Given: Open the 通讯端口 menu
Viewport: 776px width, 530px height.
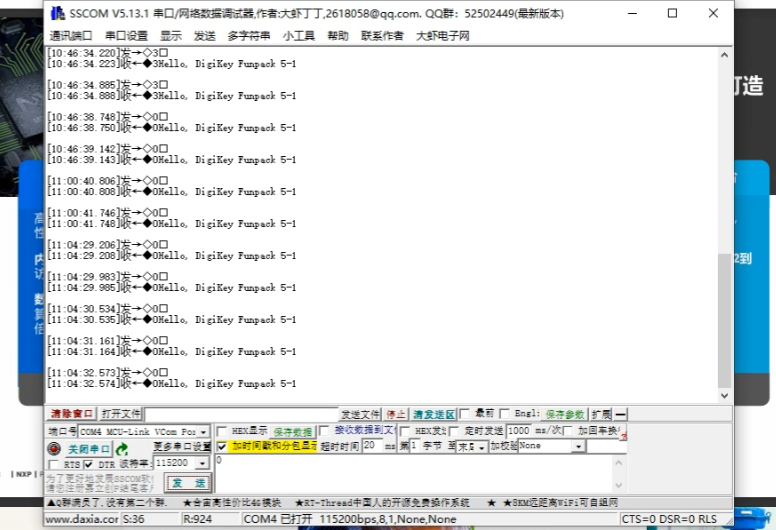Looking at the screenshot, I should (x=71, y=36).
